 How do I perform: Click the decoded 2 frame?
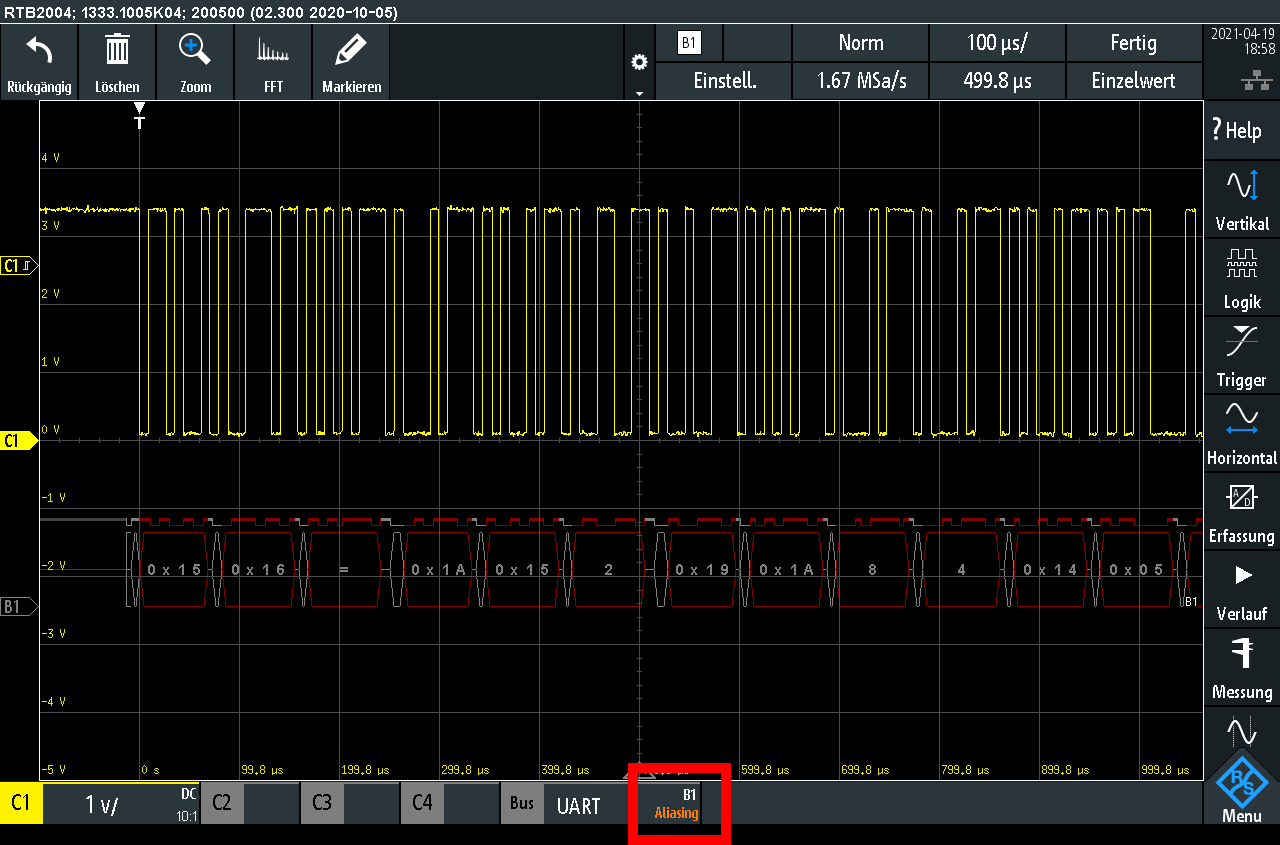[x=608, y=569]
